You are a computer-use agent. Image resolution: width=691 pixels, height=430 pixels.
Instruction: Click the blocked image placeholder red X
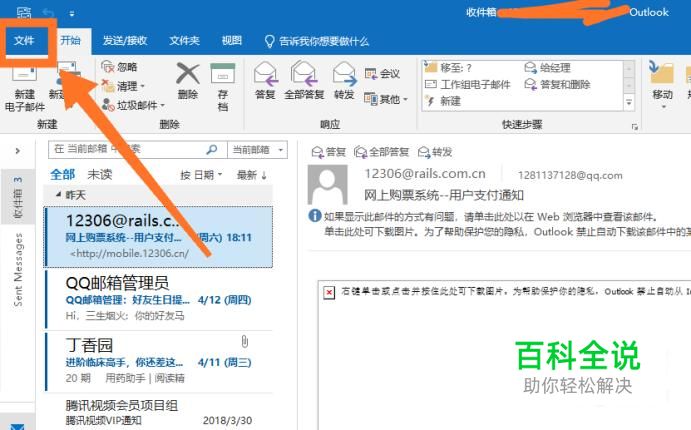329,292
